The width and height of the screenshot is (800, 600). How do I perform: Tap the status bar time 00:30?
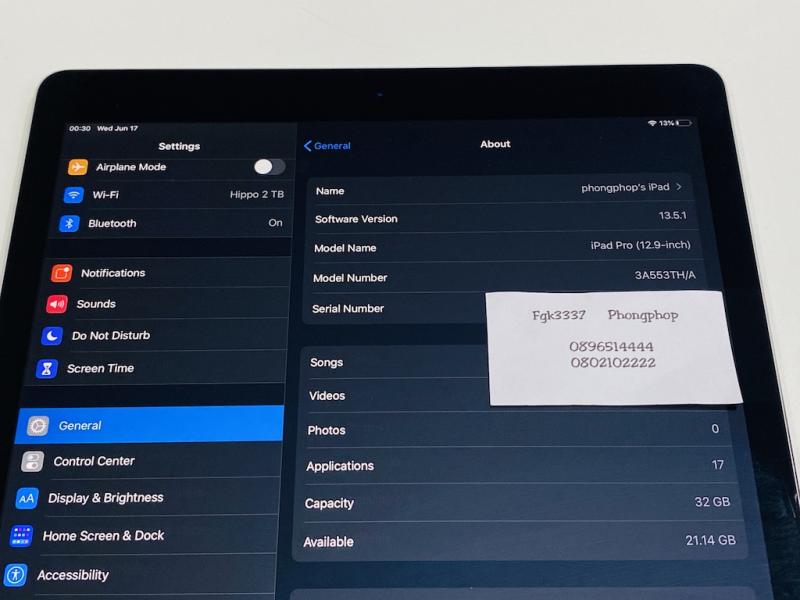[80, 128]
